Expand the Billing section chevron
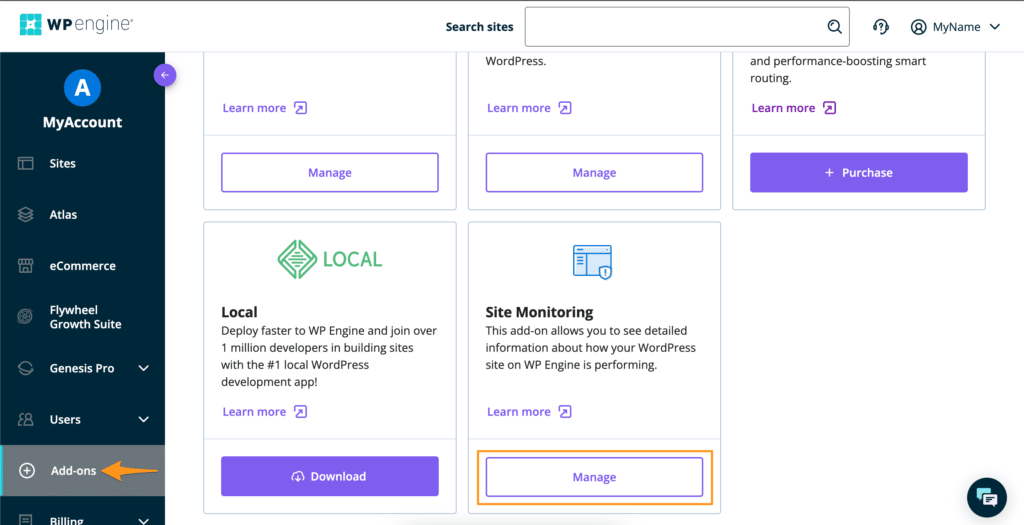Image resolution: width=1024 pixels, height=525 pixels. [143, 519]
